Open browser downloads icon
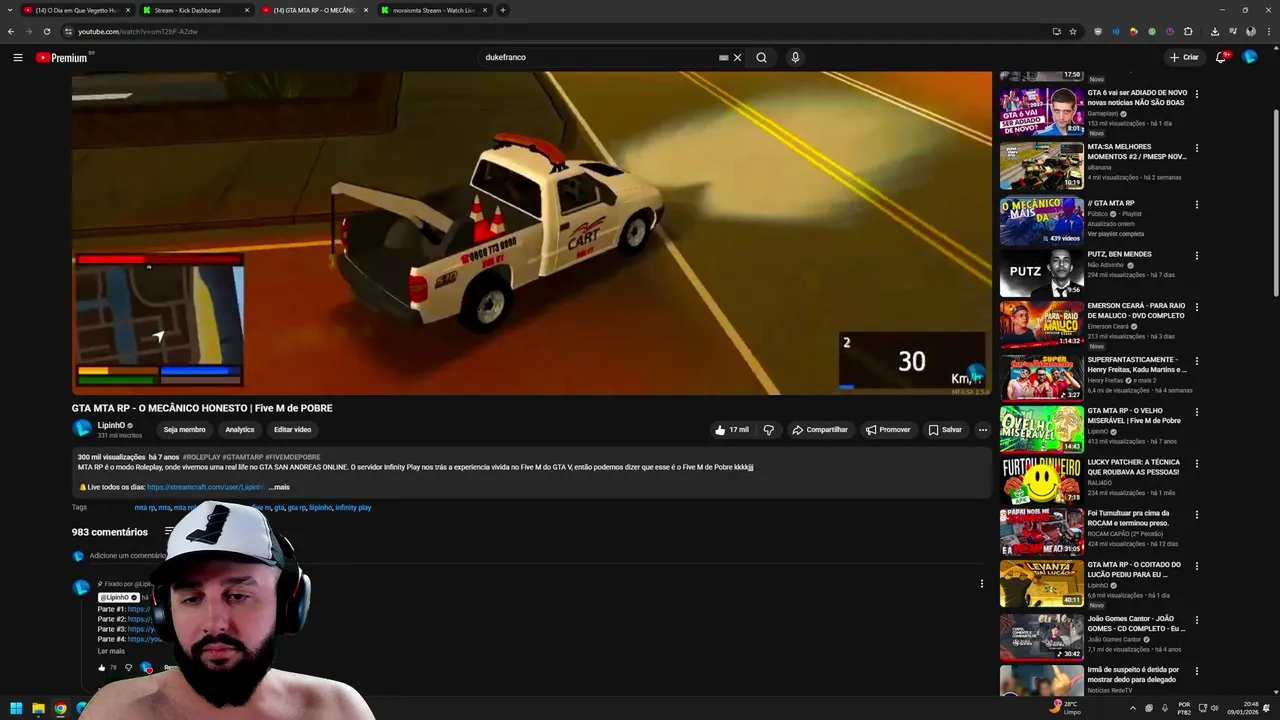1280x720 pixels. tap(1213, 31)
